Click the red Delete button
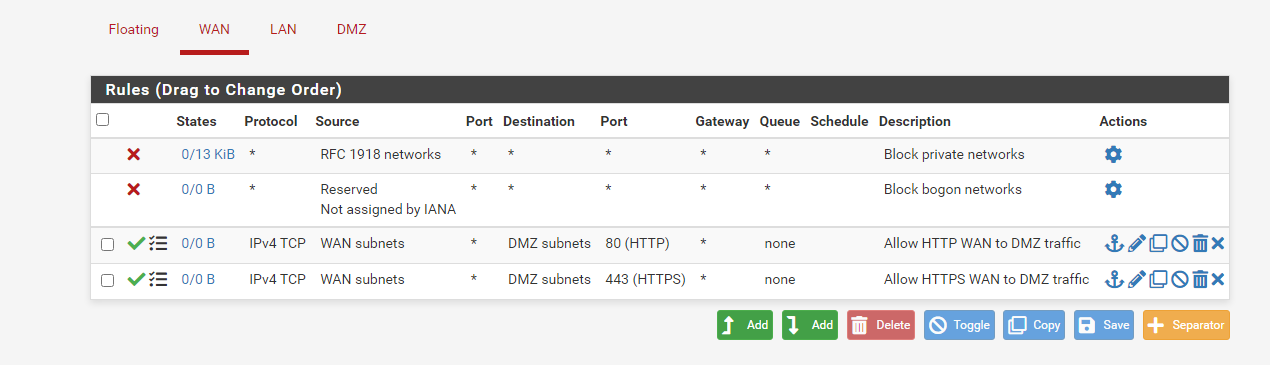 point(881,325)
